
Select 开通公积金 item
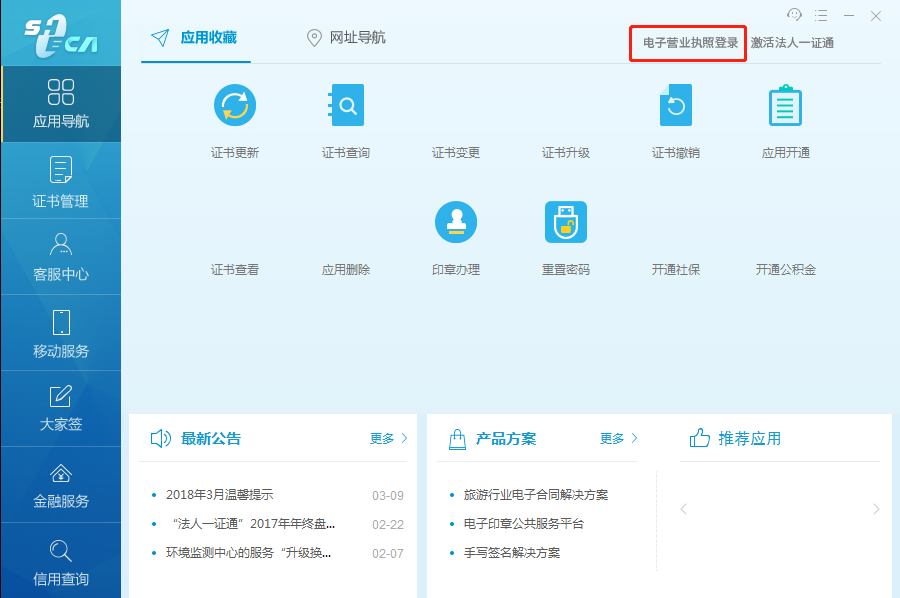pyautogui.click(x=785, y=270)
